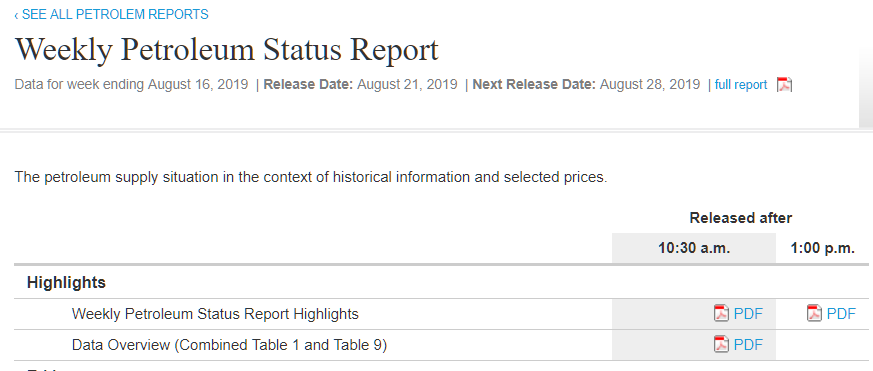873x371 pixels.
Task: Click the Release Date August 21 text
Action: (360, 85)
